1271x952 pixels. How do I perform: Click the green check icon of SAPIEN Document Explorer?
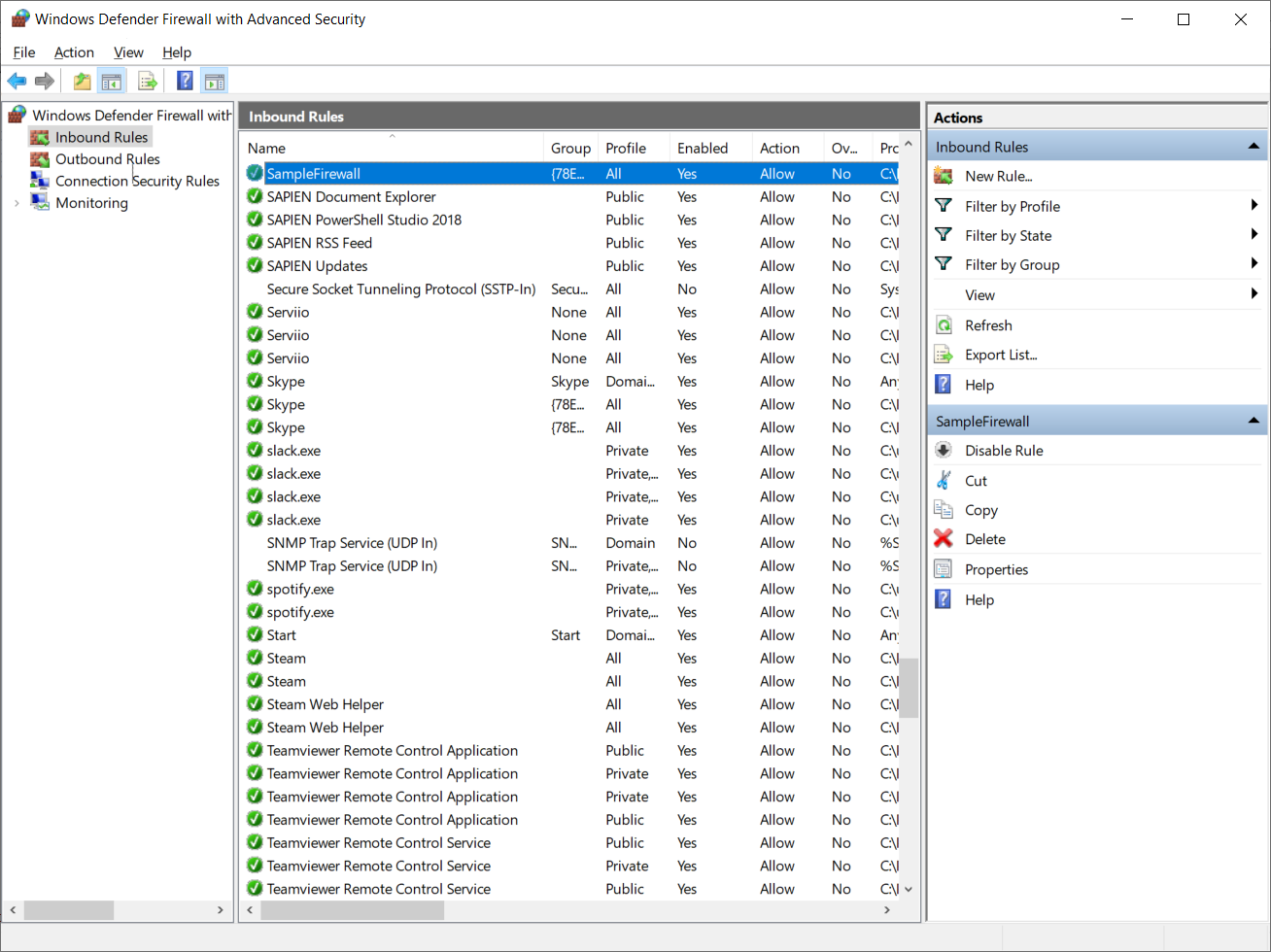(255, 196)
